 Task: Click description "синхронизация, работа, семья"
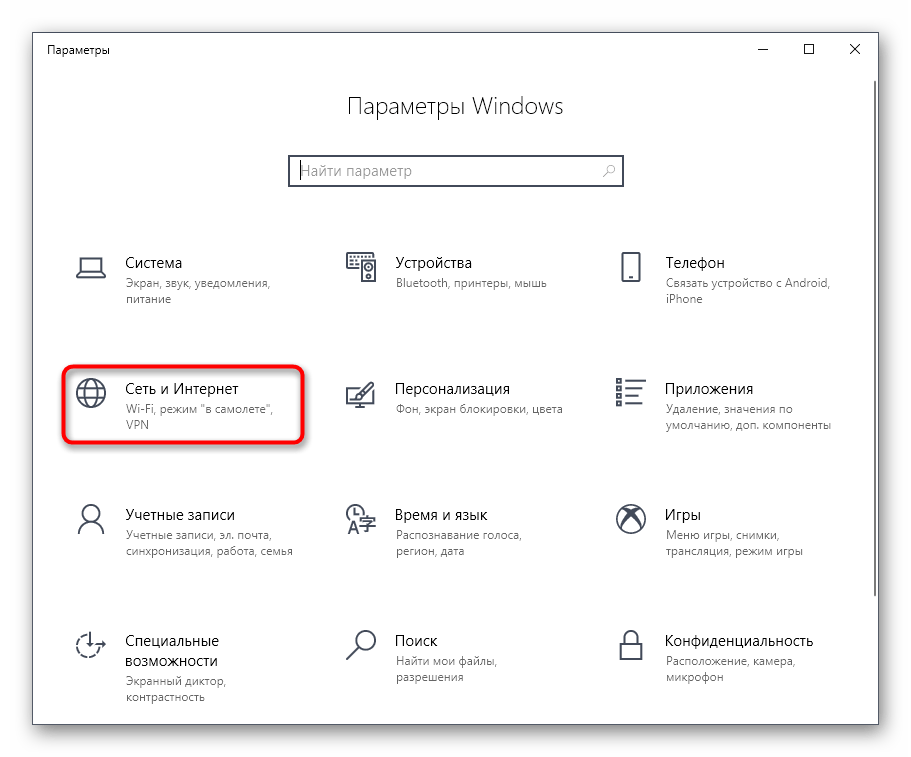click(x=209, y=551)
